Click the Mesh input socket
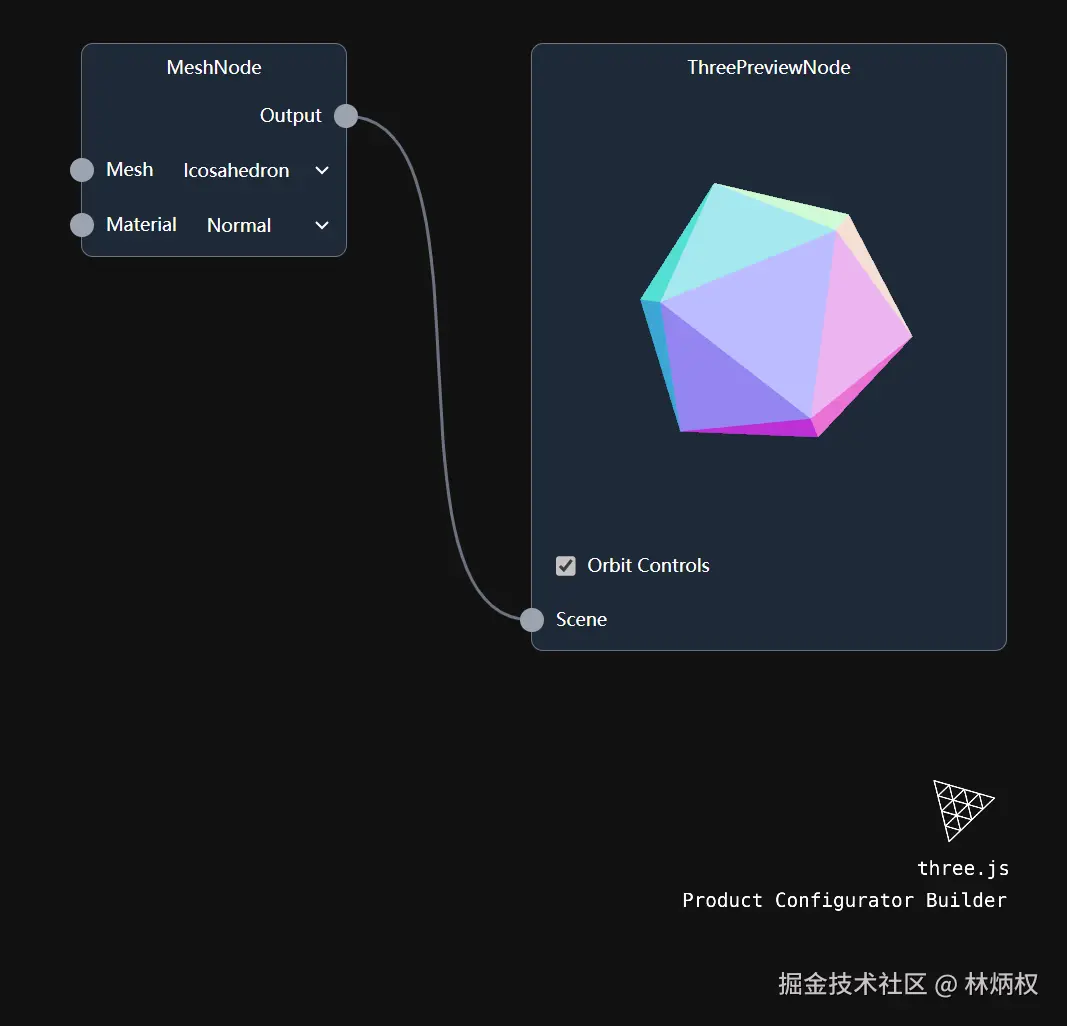 (x=82, y=169)
